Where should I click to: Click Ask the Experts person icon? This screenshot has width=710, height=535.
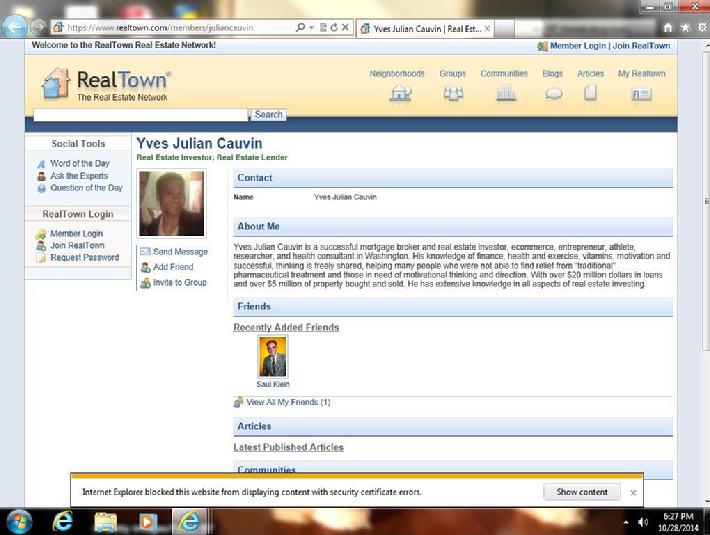(41, 176)
